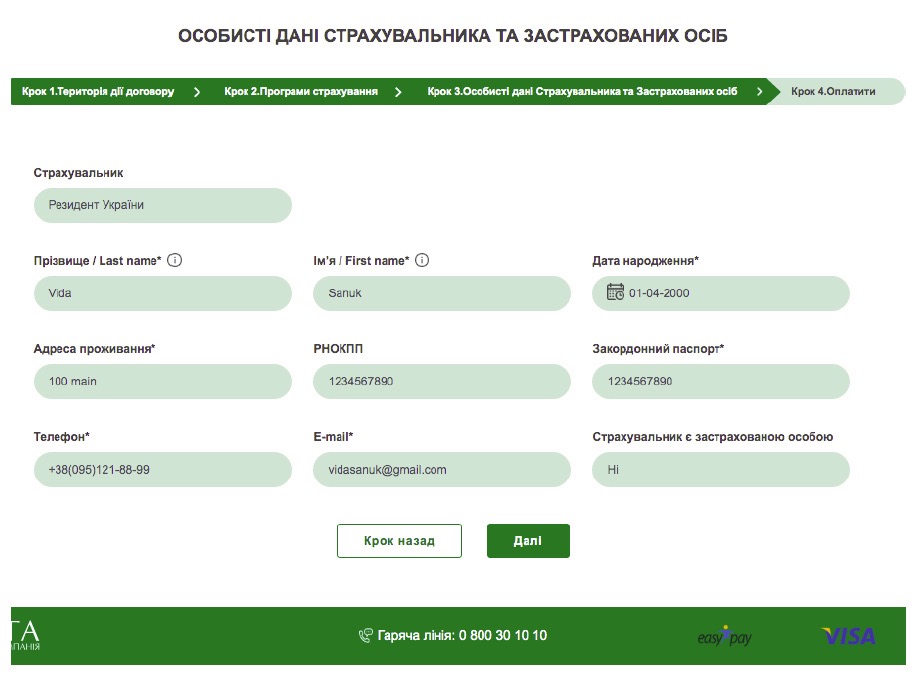Click info icon next to First name label
Screen dimensions: 916x676
point(422,260)
